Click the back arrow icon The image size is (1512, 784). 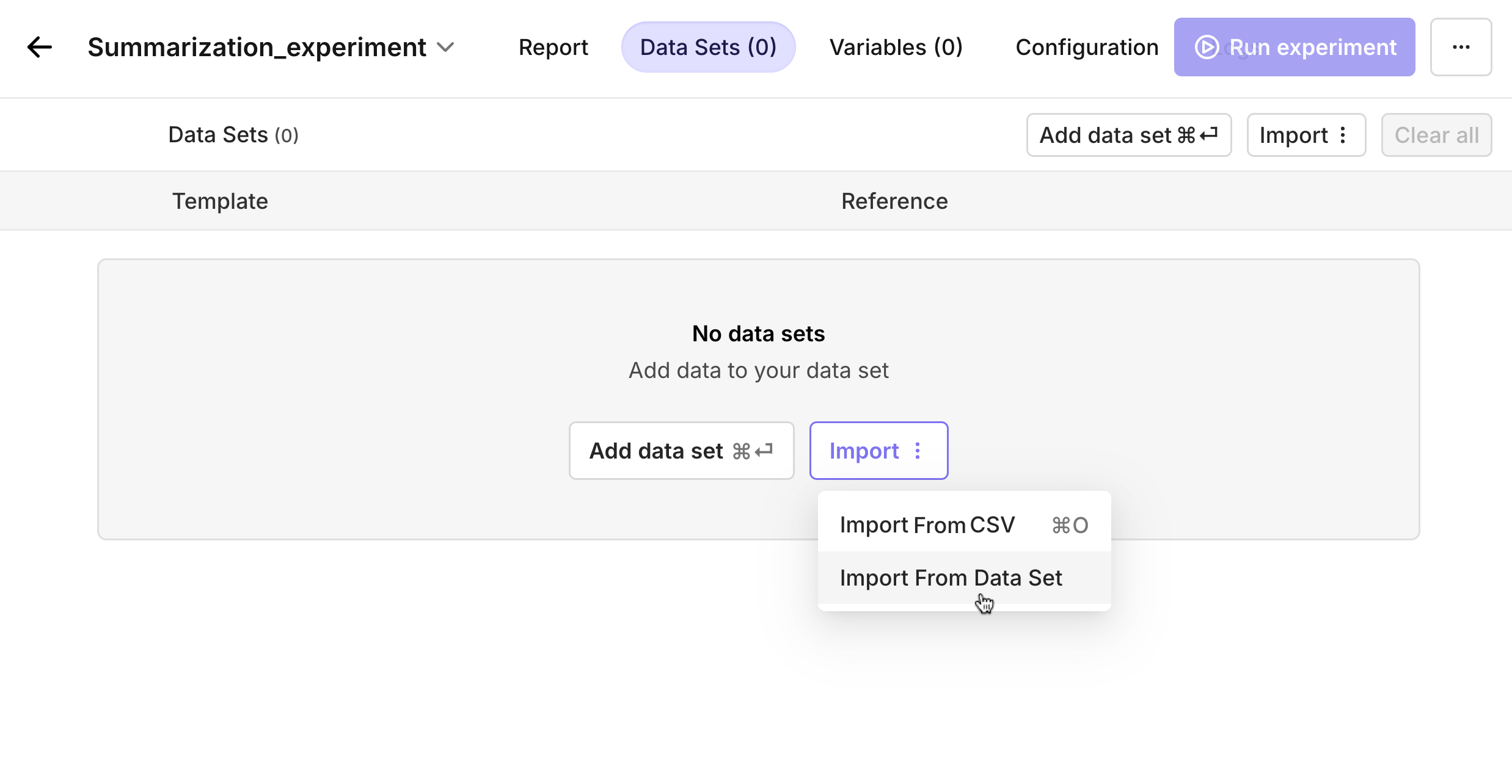(40, 47)
